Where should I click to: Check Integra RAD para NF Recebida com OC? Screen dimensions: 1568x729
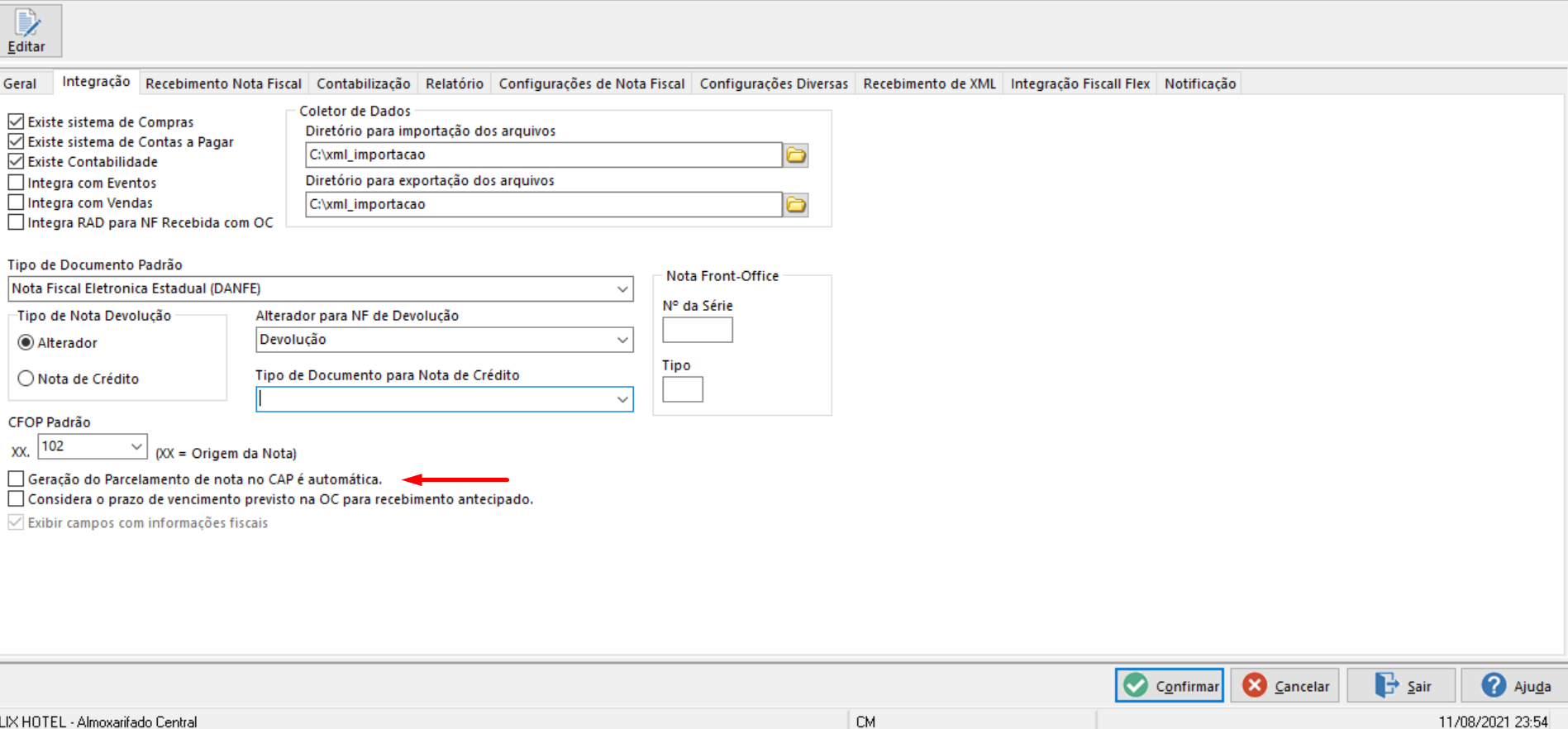point(16,222)
